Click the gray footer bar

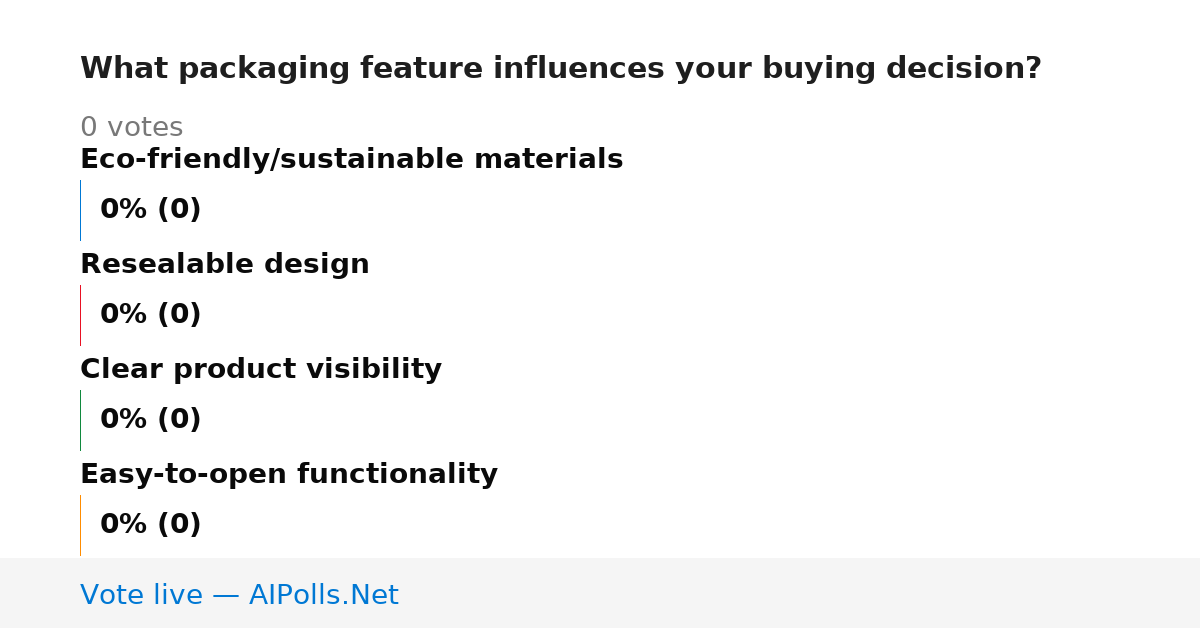(600, 593)
